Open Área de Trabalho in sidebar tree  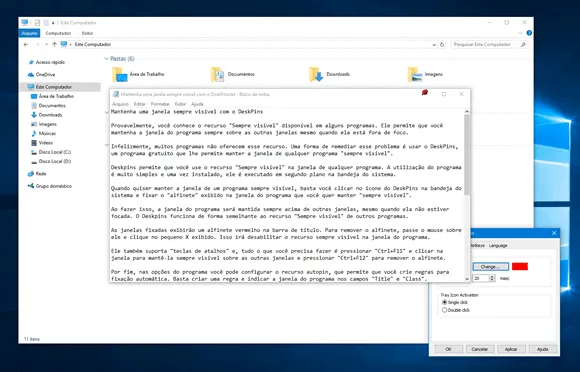tap(56, 96)
